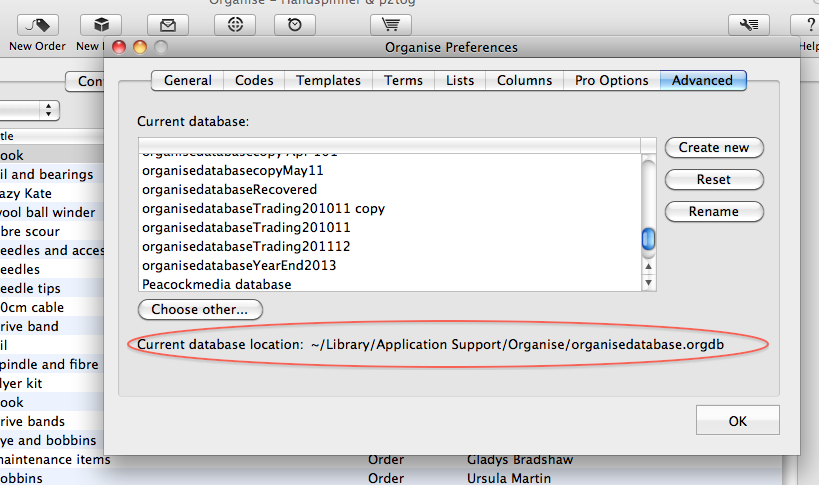819x485 pixels.
Task: Switch to the Codes tab
Action: point(254,81)
